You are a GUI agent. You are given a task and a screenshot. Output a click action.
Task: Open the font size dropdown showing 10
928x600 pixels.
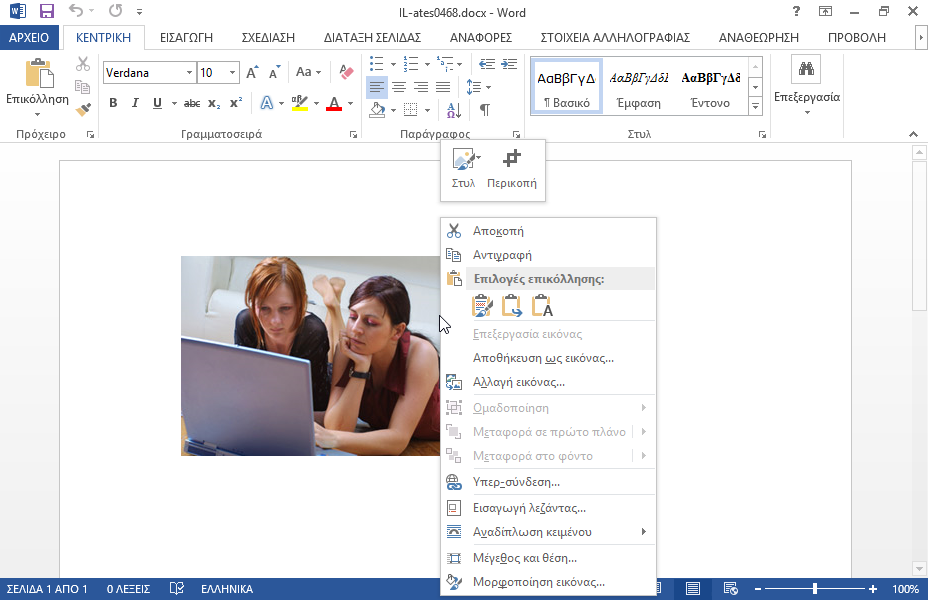click(x=232, y=72)
